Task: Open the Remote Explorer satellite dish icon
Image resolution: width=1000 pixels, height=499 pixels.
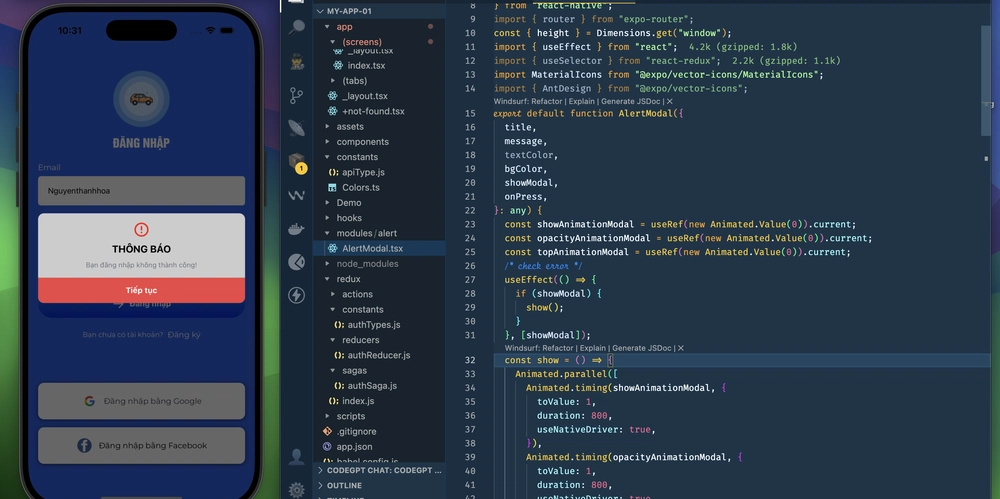Action: (297, 128)
